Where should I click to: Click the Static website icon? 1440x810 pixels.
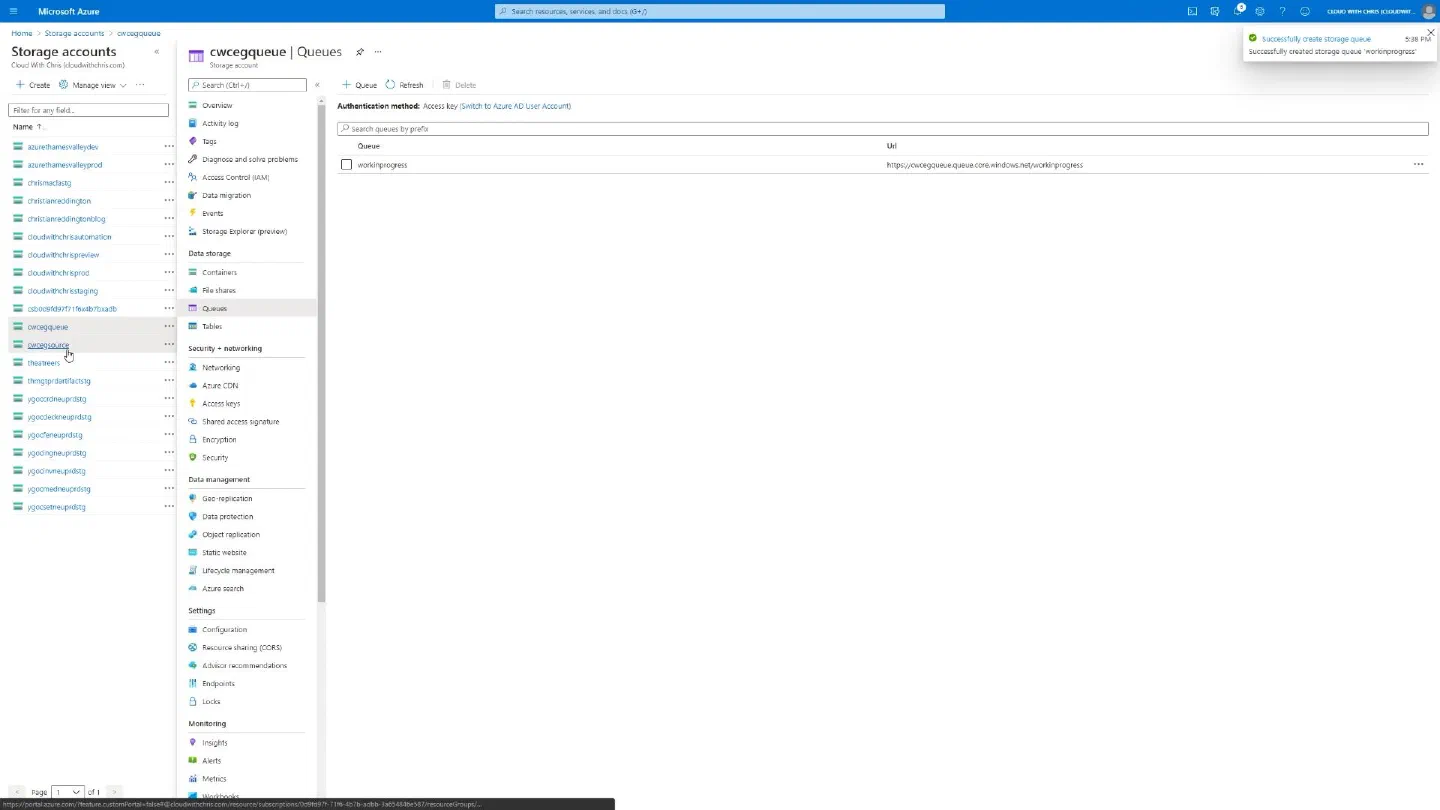[x=193, y=552]
